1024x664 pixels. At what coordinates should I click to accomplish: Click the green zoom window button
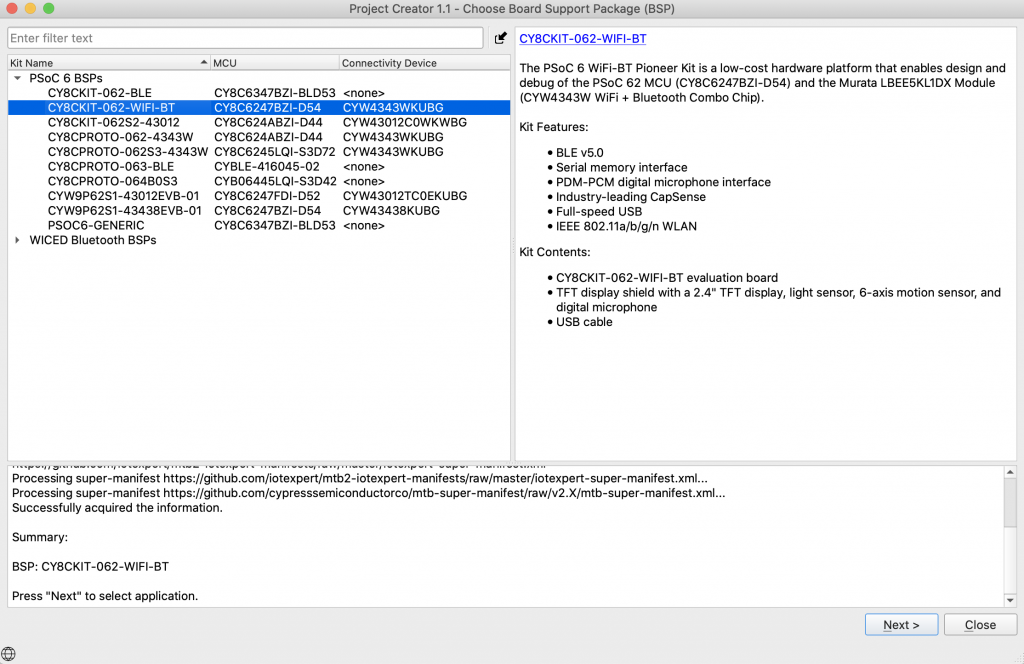point(48,8)
